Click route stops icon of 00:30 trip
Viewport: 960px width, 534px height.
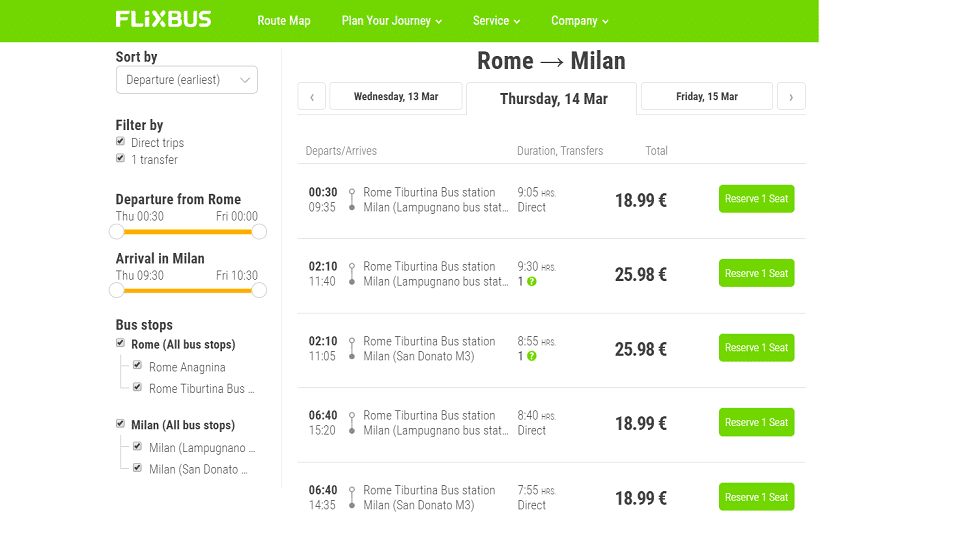point(352,200)
